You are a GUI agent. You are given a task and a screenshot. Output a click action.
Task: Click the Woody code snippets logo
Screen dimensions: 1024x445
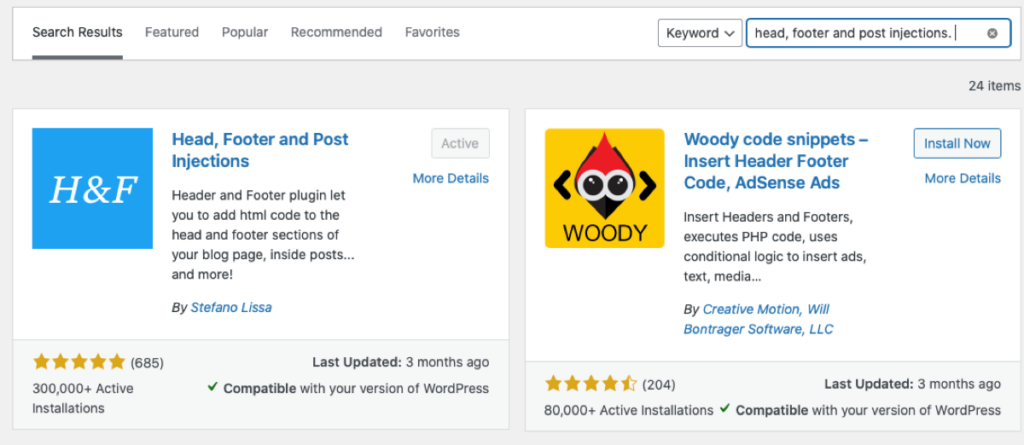(x=604, y=188)
